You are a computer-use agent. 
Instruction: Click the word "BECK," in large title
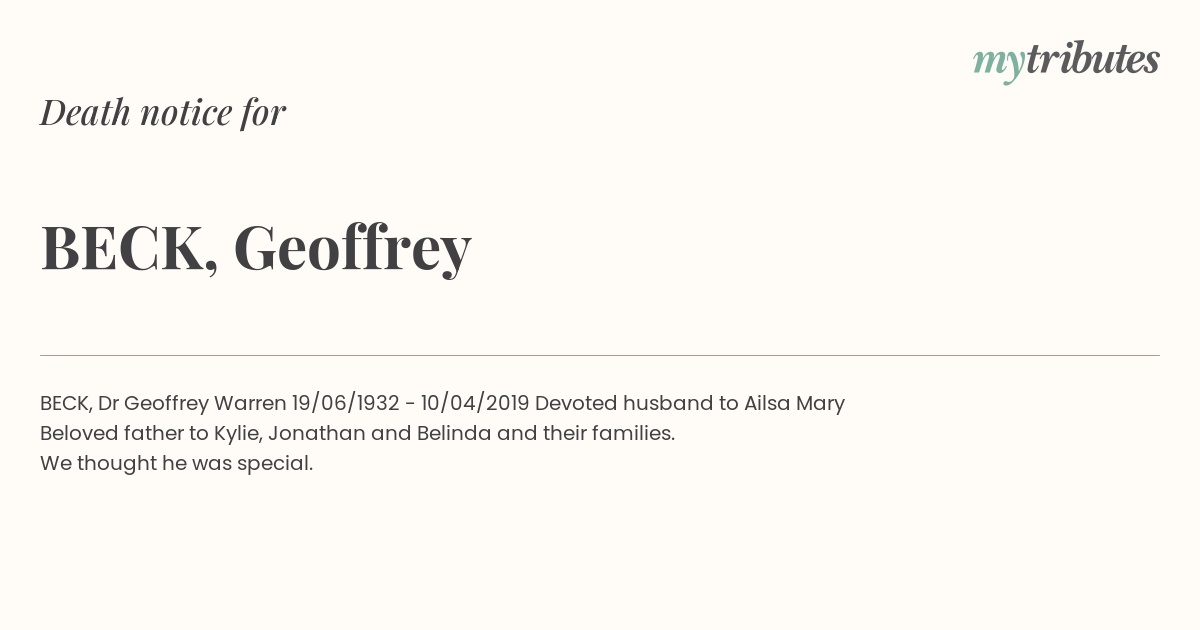point(130,248)
